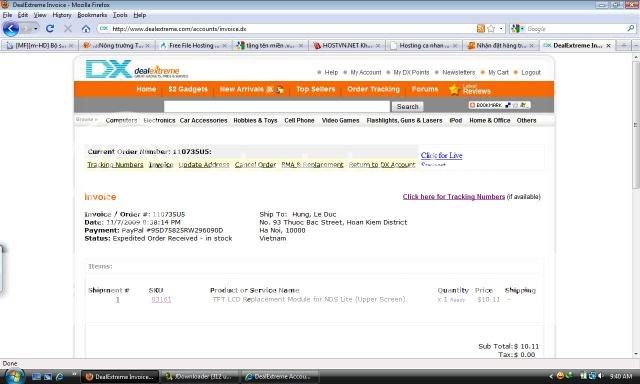
Task: Open the search engine selector icon
Action: click(517, 29)
